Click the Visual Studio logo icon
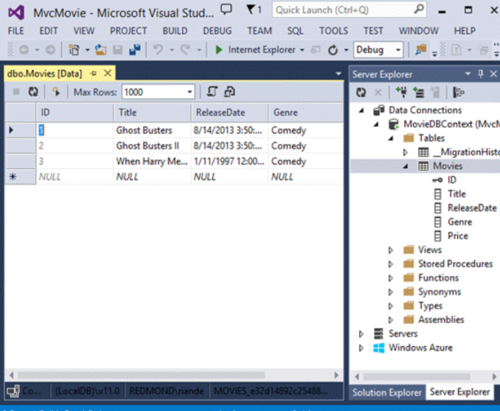500x411 pixels. [x=16, y=13]
